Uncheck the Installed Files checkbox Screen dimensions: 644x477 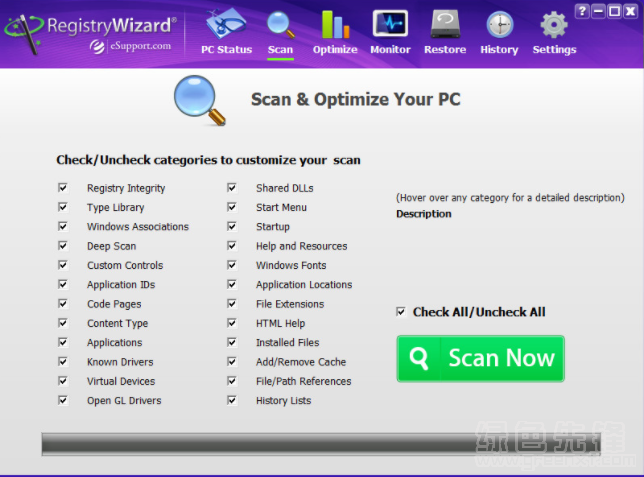point(232,342)
